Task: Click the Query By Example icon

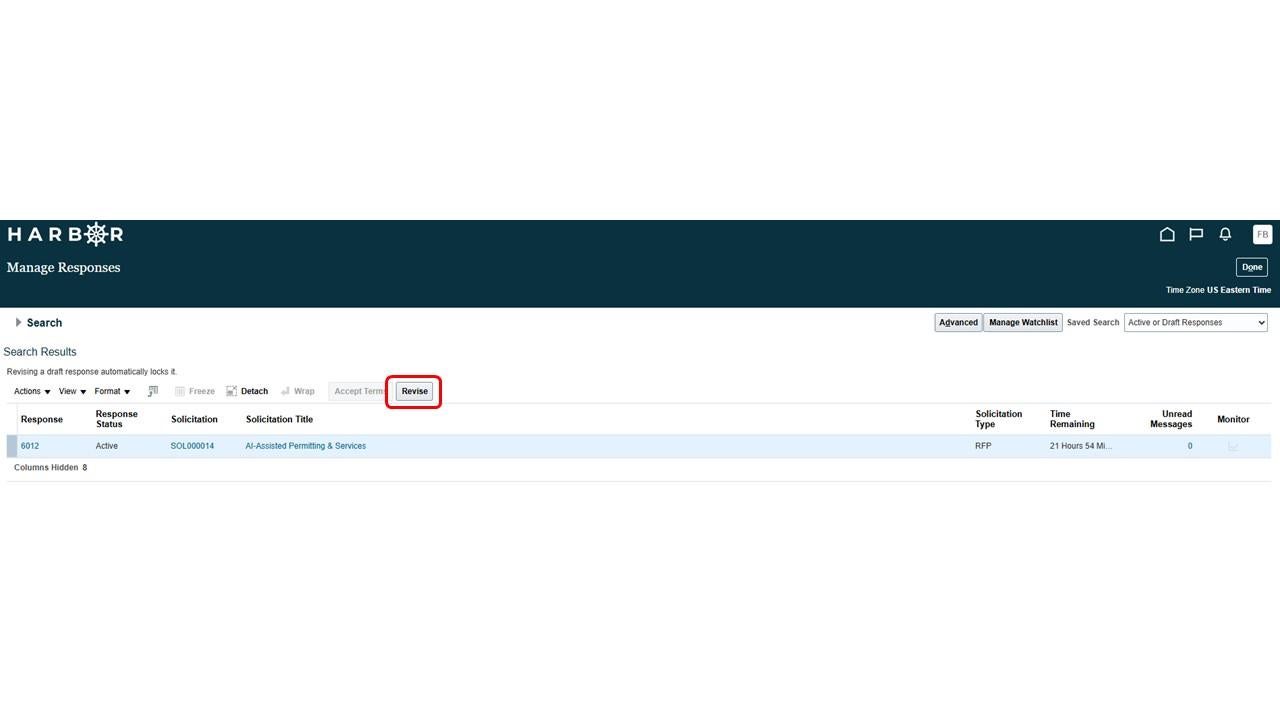Action: 153,391
